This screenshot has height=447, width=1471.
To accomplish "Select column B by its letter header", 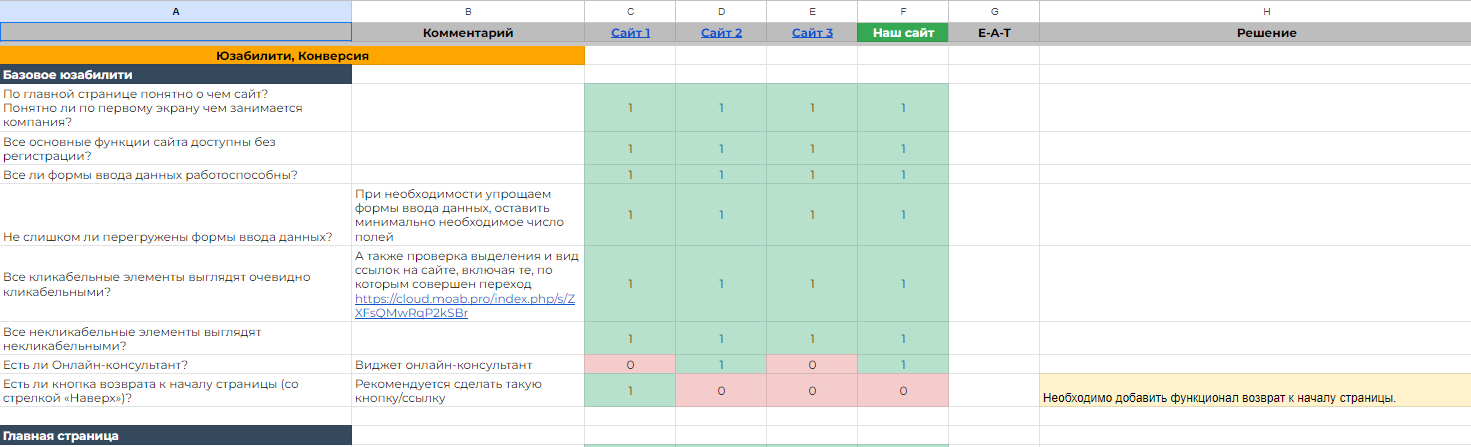I will coord(468,11).
